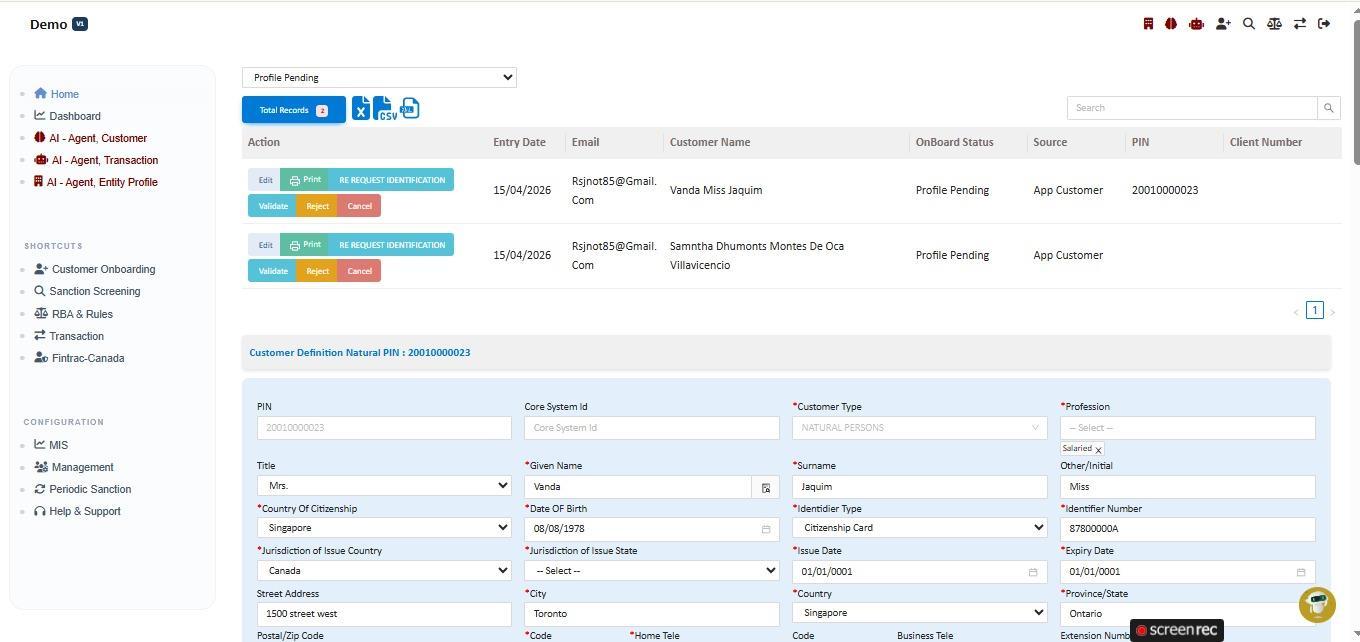The width and height of the screenshot is (1360, 642).
Task: Click the add-user icon in header
Action: [x=1223, y=24]
